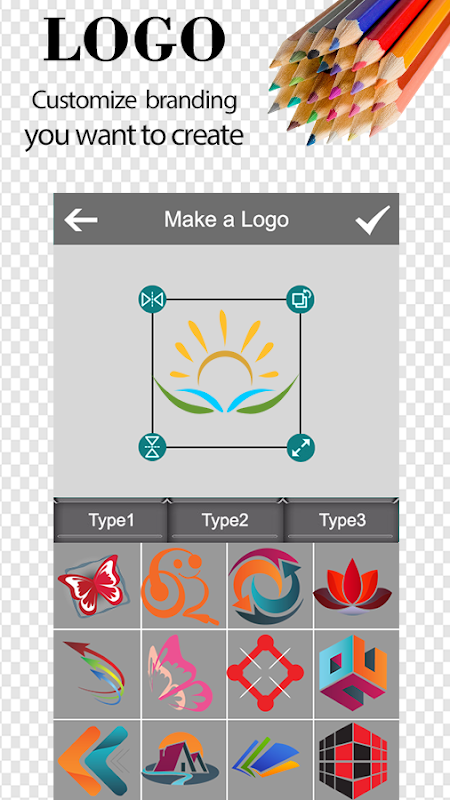This screenshot has width=450, height=800.
Task: Choose the red lotus flower logo
Action: coord(356,585)
